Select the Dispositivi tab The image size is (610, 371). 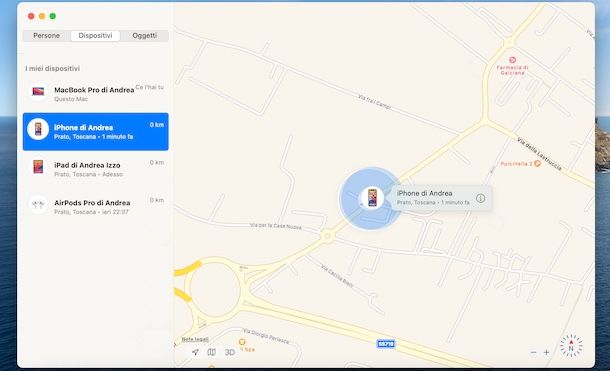[x=95, y=36]
